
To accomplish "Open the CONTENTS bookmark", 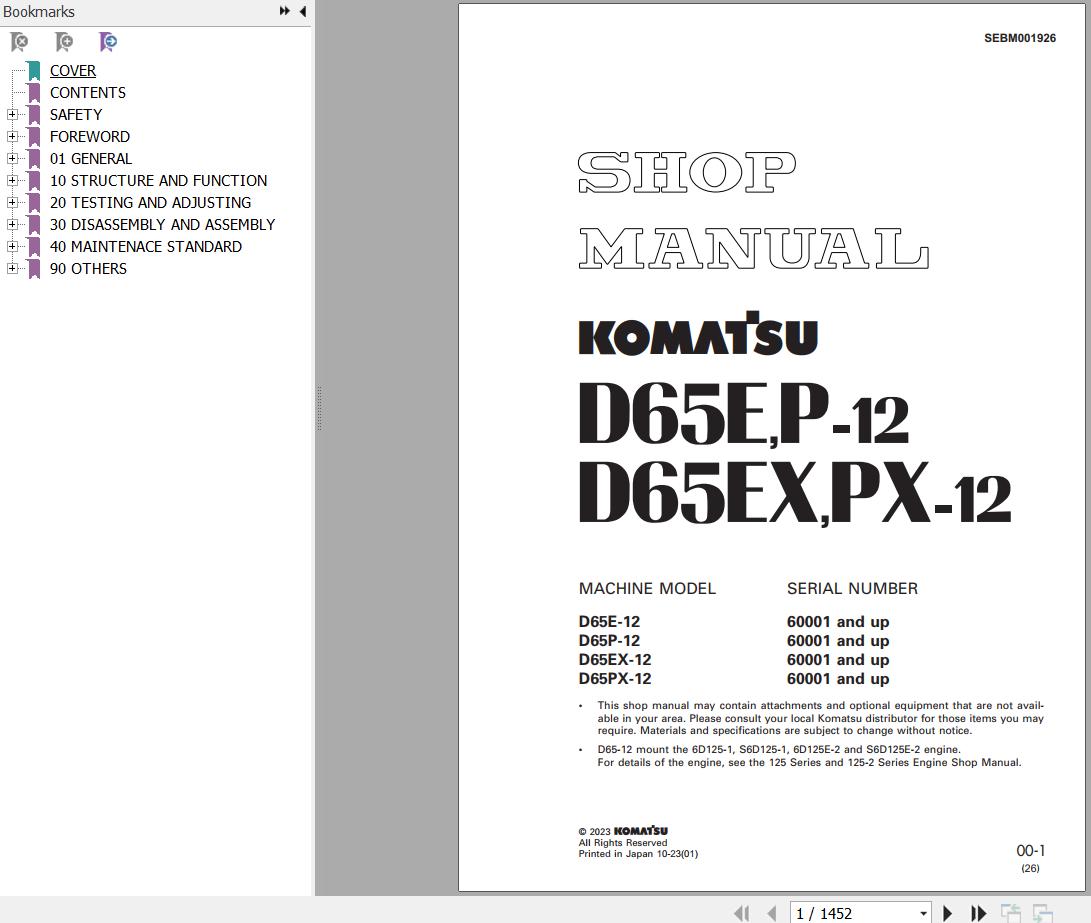I will coord(88,93).
